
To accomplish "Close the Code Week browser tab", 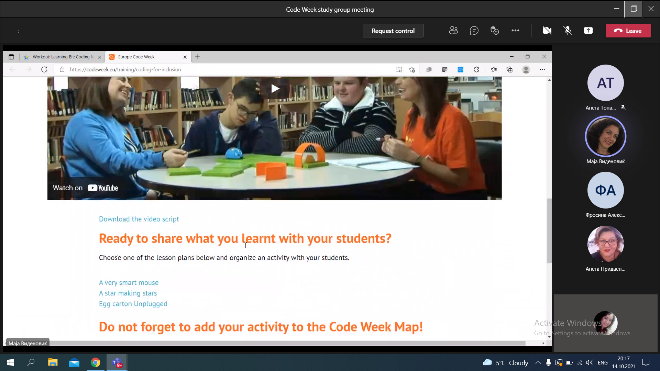I will pyautogui.click(x=185, y=57).
